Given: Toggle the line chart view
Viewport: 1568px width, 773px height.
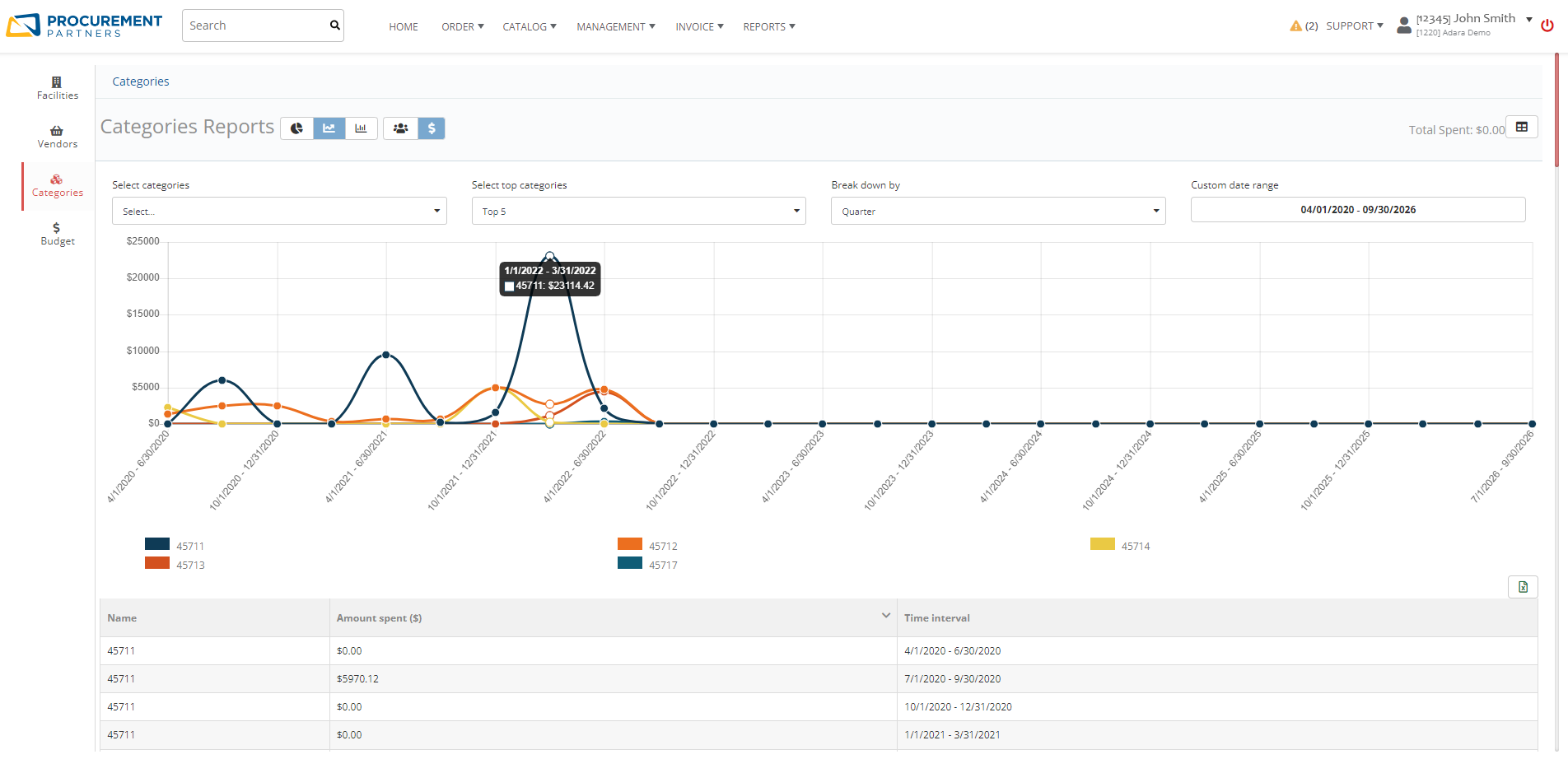Looking at the screenshot, I should pos(329,128).
